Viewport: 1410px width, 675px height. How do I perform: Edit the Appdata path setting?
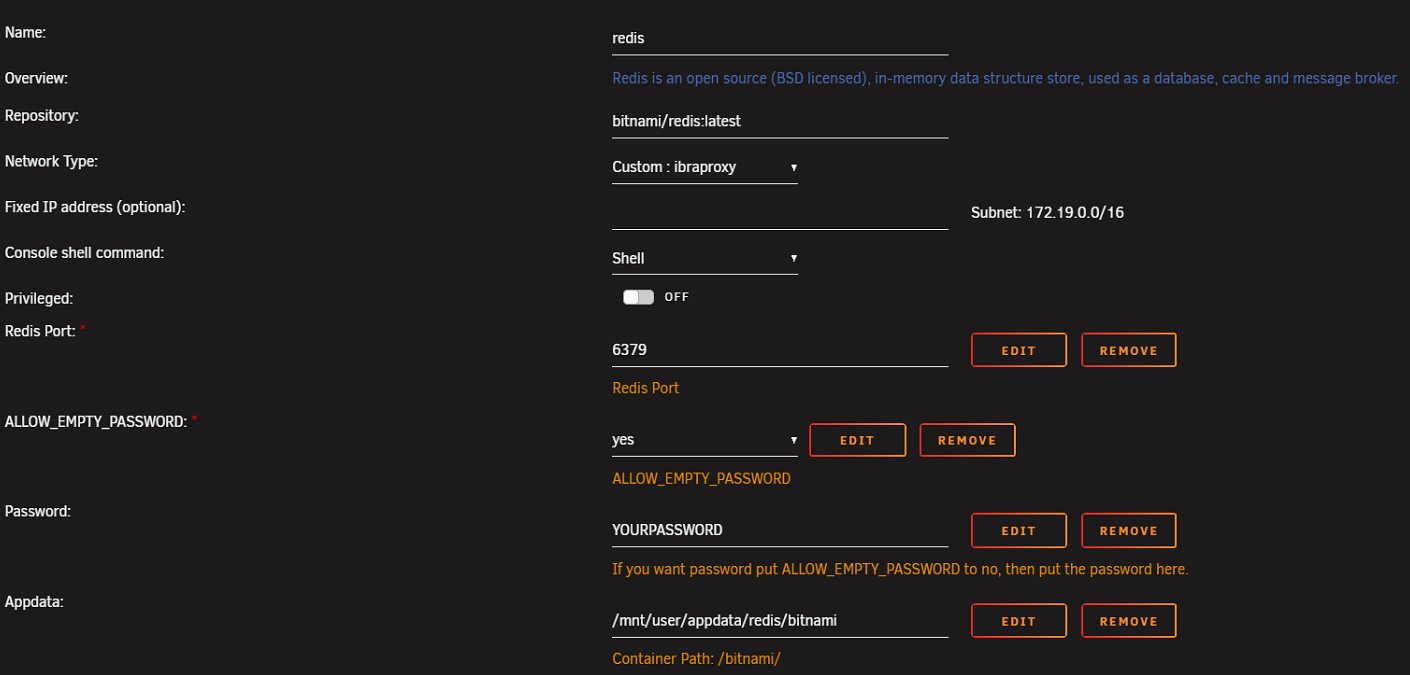coord(1019,620)
